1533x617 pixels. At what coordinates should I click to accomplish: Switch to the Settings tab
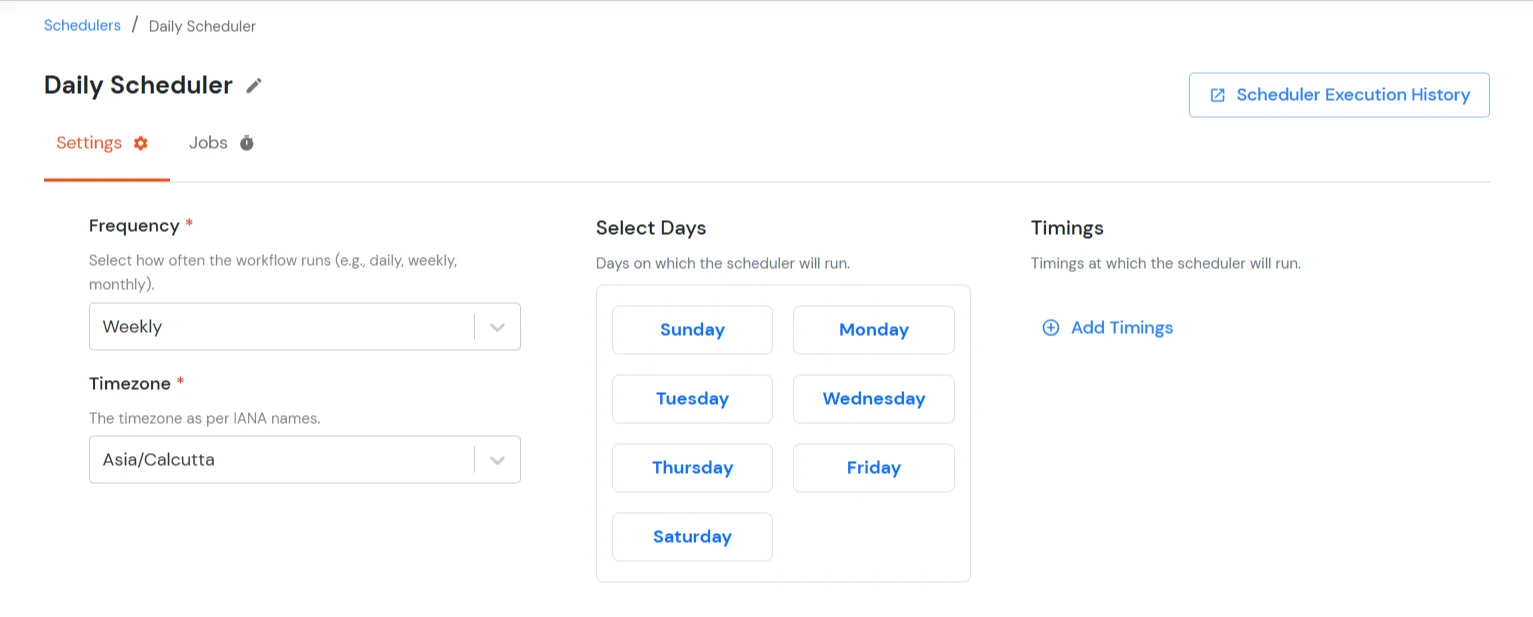pyautogui.click(x=89, y=142)
